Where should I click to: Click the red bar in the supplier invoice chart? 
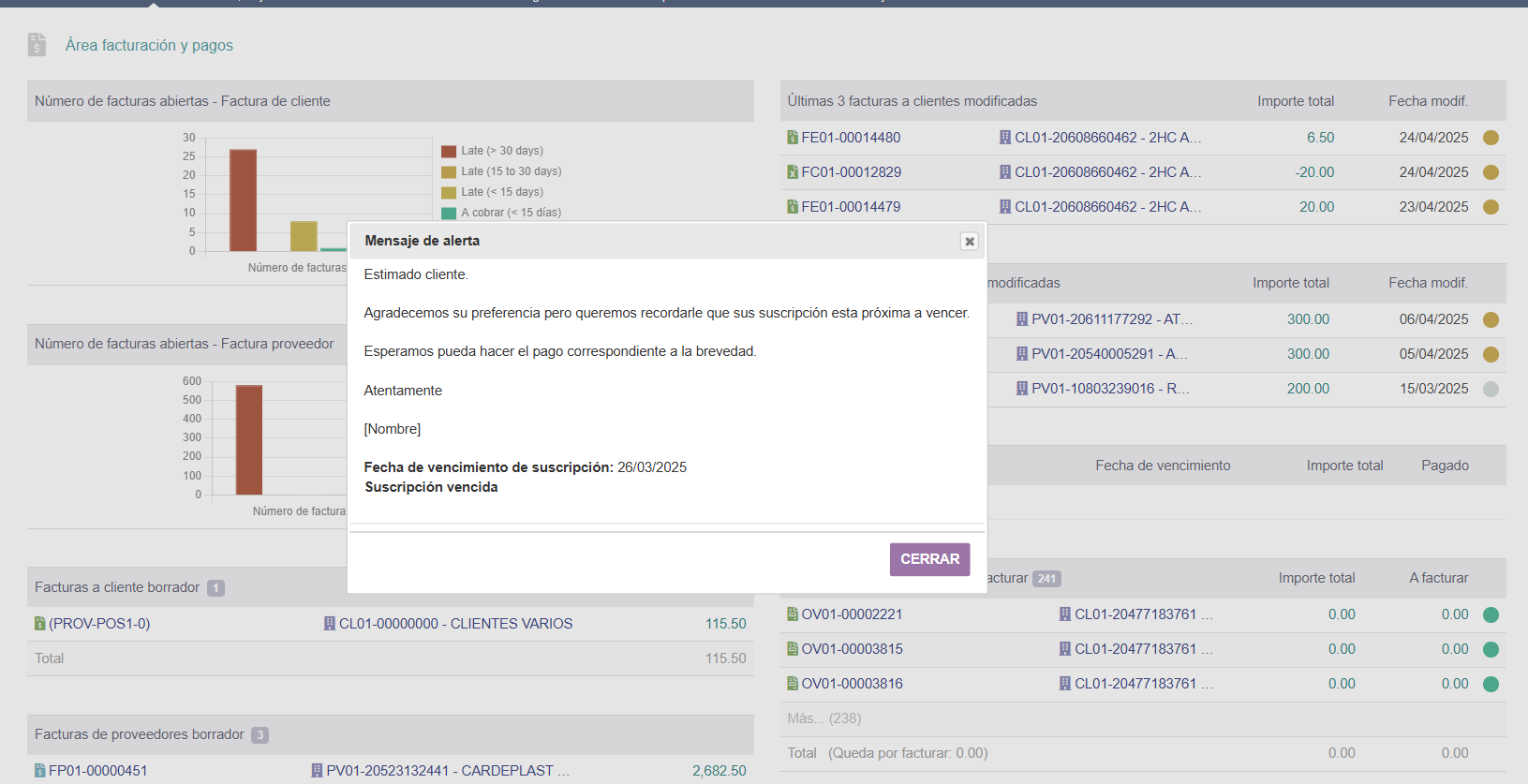coord(249,439)
